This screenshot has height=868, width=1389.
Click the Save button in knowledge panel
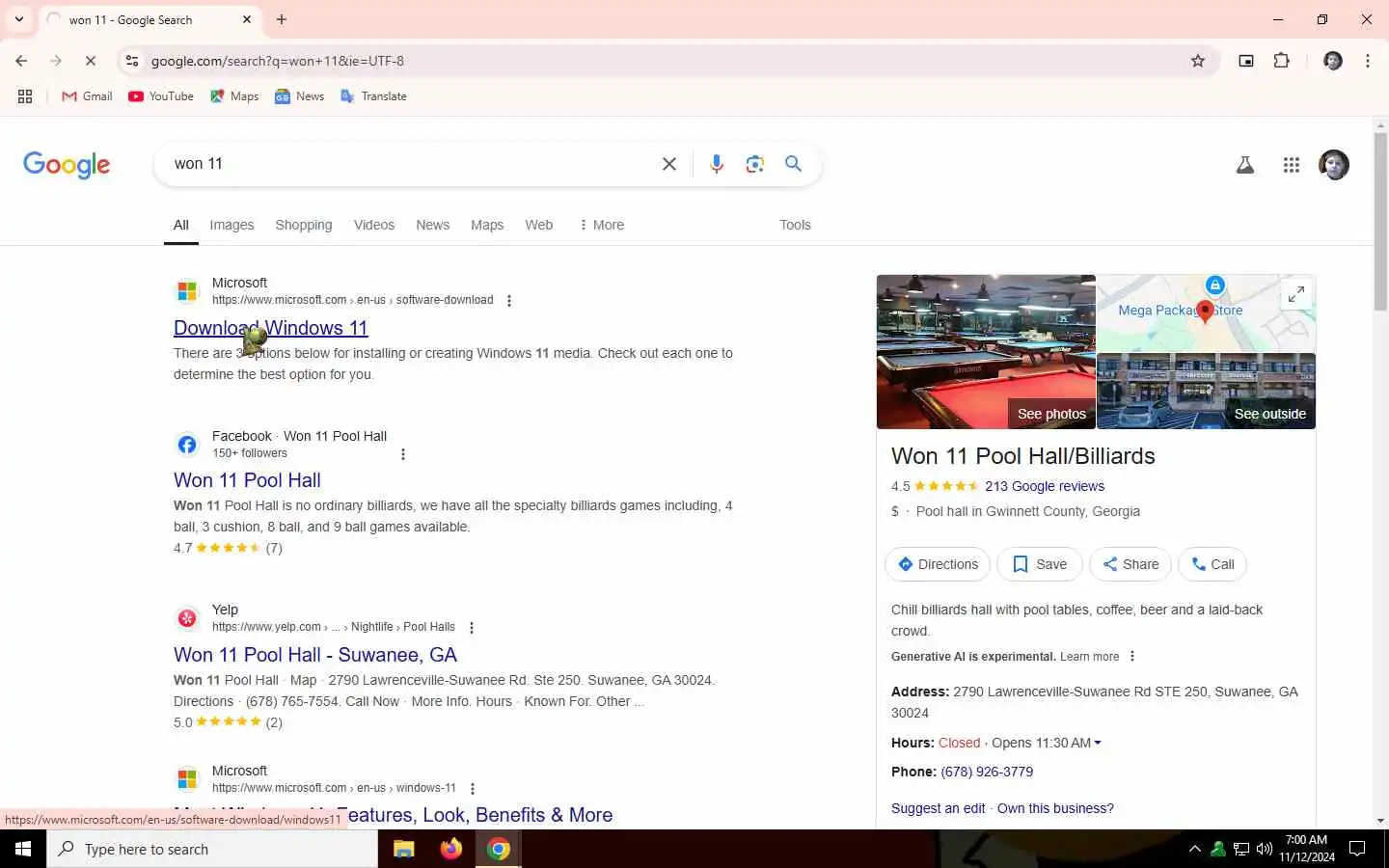tap(1040, 564)
